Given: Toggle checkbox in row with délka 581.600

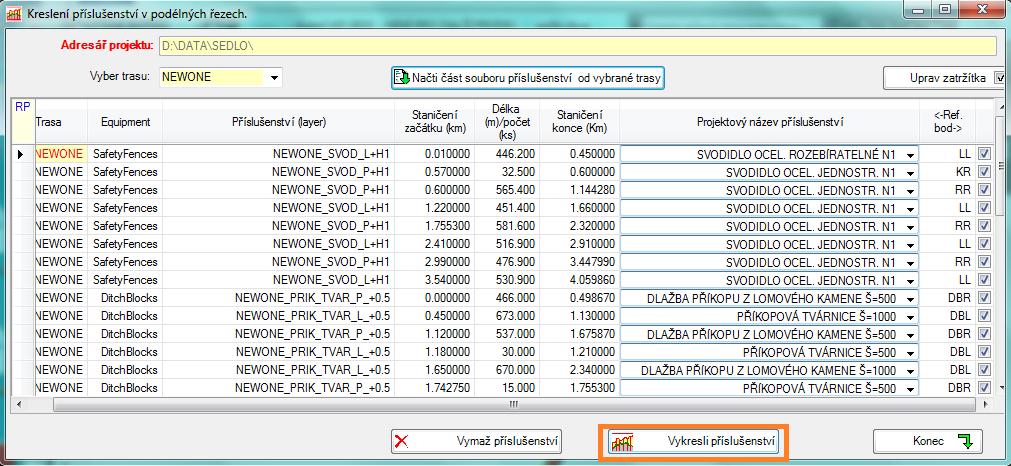Looking at the screenshot, I should (x=984, y=226).
